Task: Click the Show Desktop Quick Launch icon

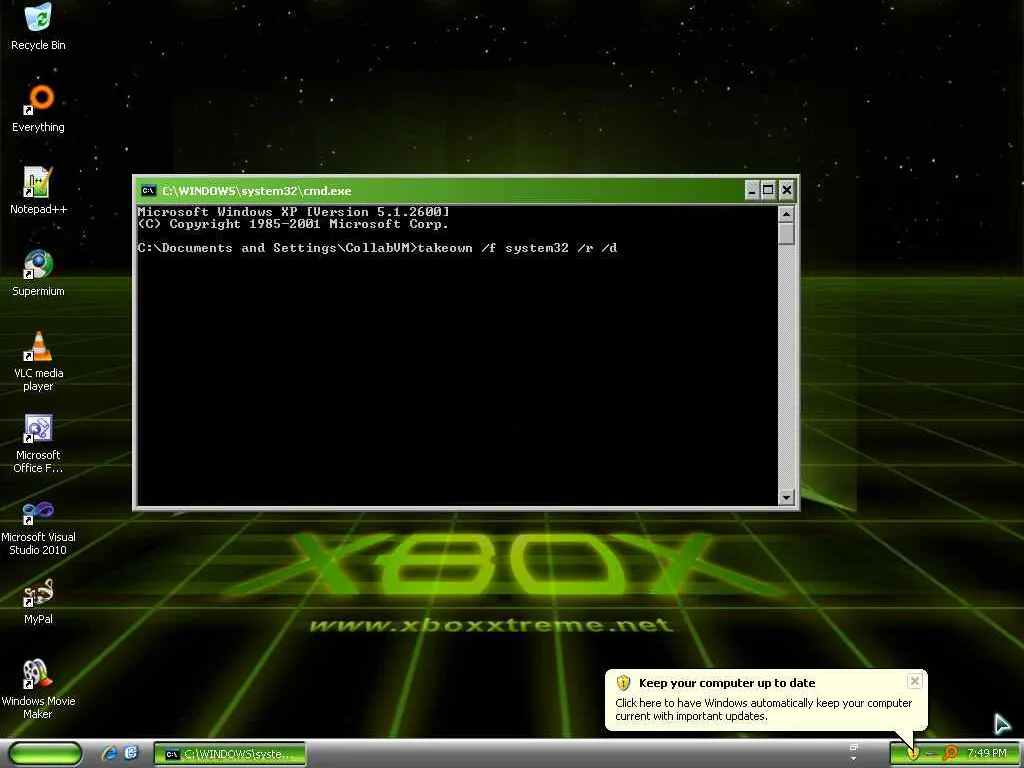Action: coord(131,753)
